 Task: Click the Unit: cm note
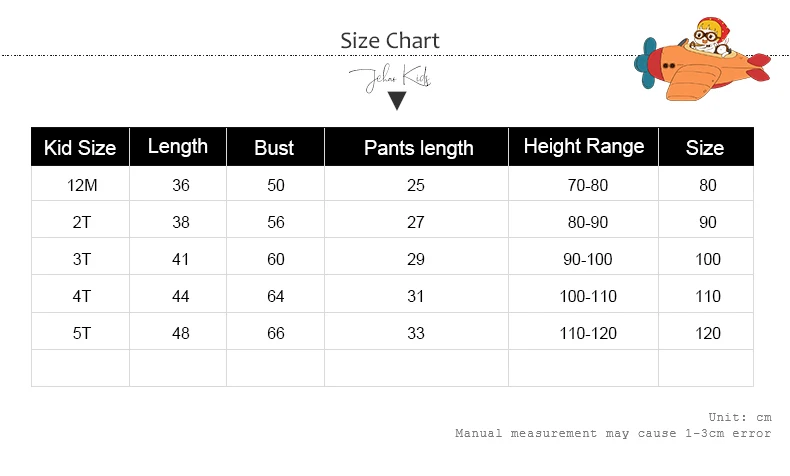[x=739, y=417]
